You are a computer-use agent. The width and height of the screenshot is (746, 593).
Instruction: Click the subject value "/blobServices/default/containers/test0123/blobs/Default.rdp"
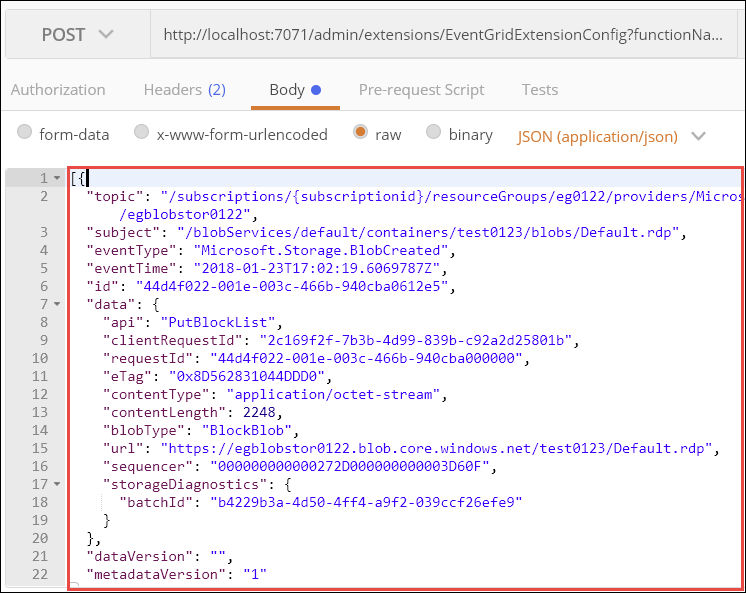tap(429, 232)
